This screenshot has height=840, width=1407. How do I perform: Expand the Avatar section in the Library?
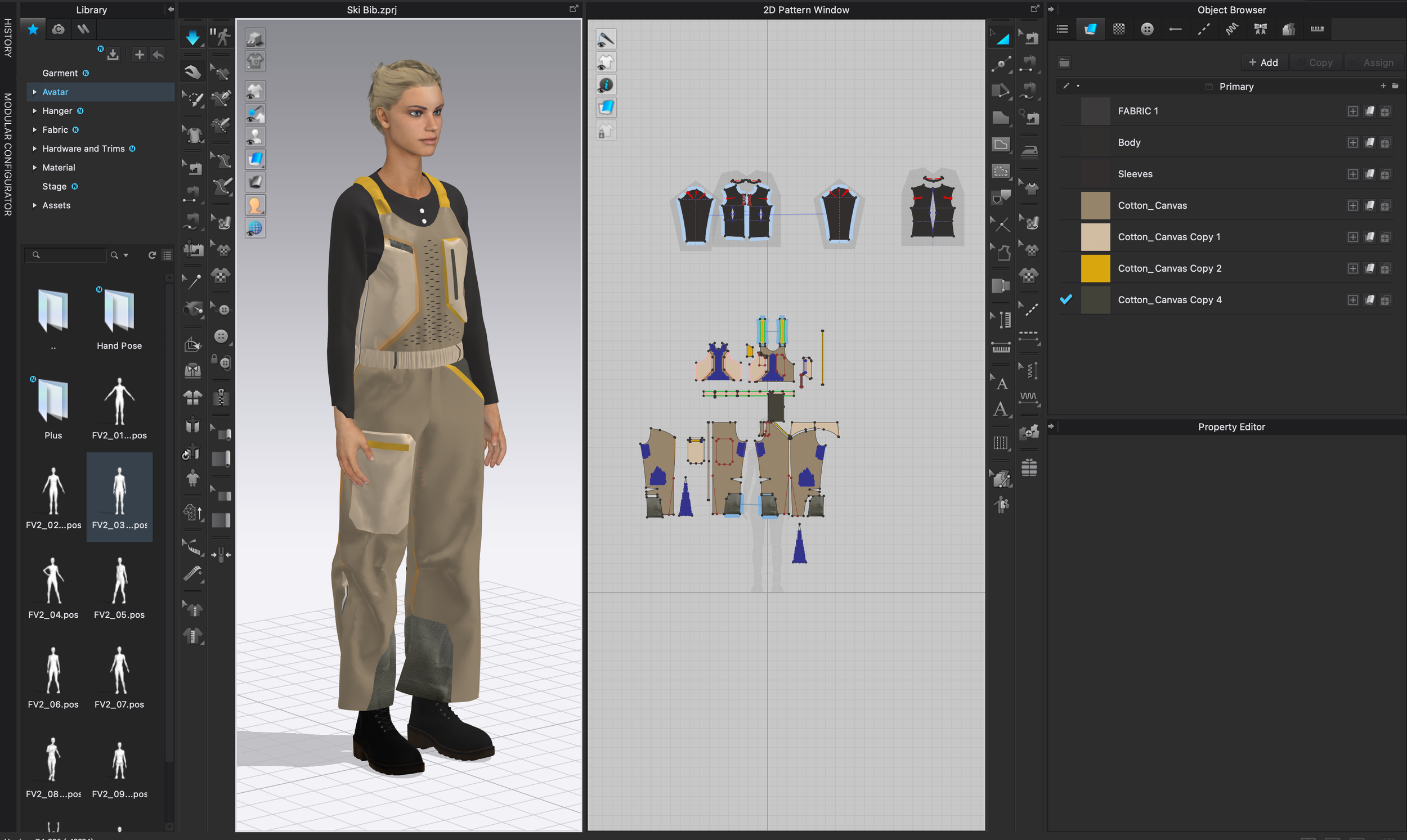(34, 92)
